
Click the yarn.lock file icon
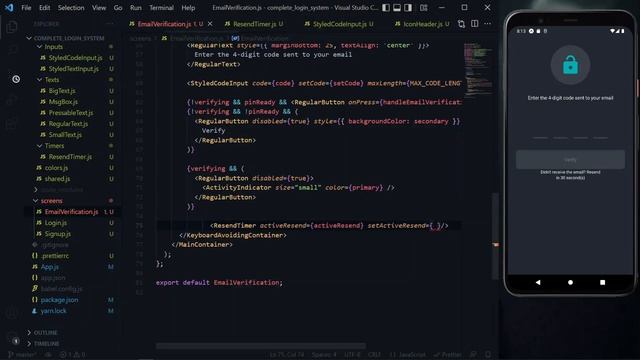click(35, 311)
